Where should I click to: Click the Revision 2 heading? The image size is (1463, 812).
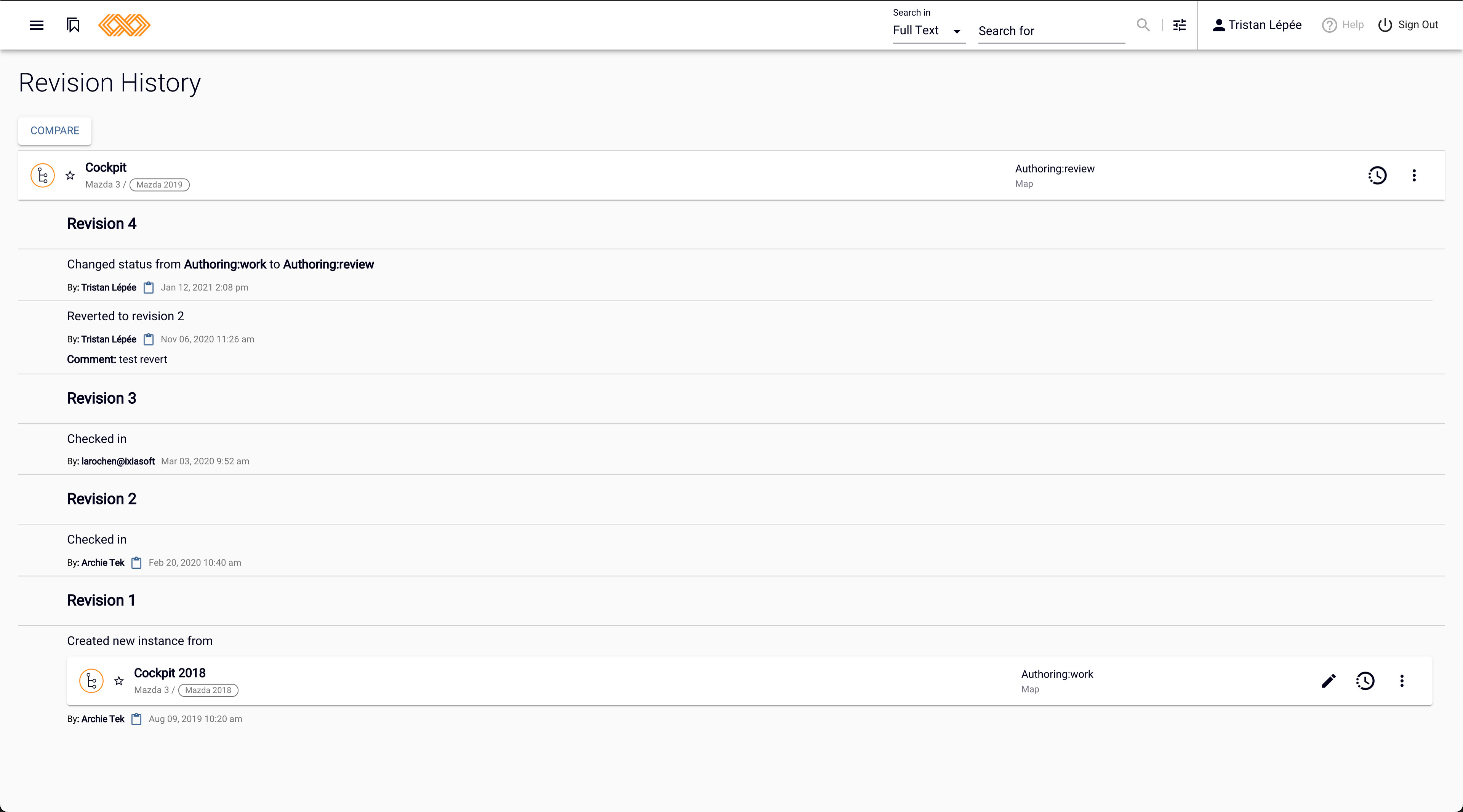(x=102, y=499)
